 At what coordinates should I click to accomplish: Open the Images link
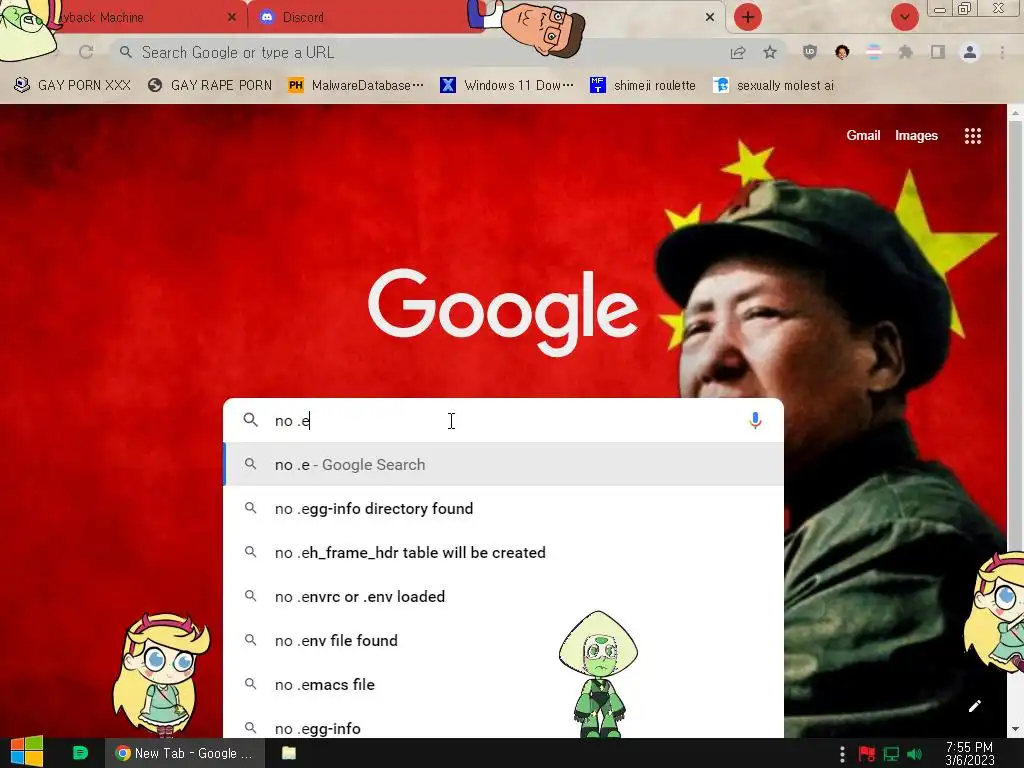(x=916, y=135)
